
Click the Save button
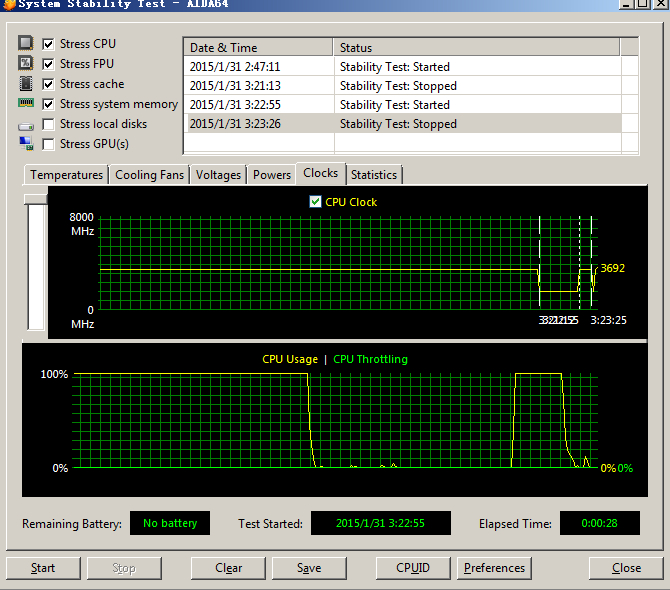tap(309, 568)
